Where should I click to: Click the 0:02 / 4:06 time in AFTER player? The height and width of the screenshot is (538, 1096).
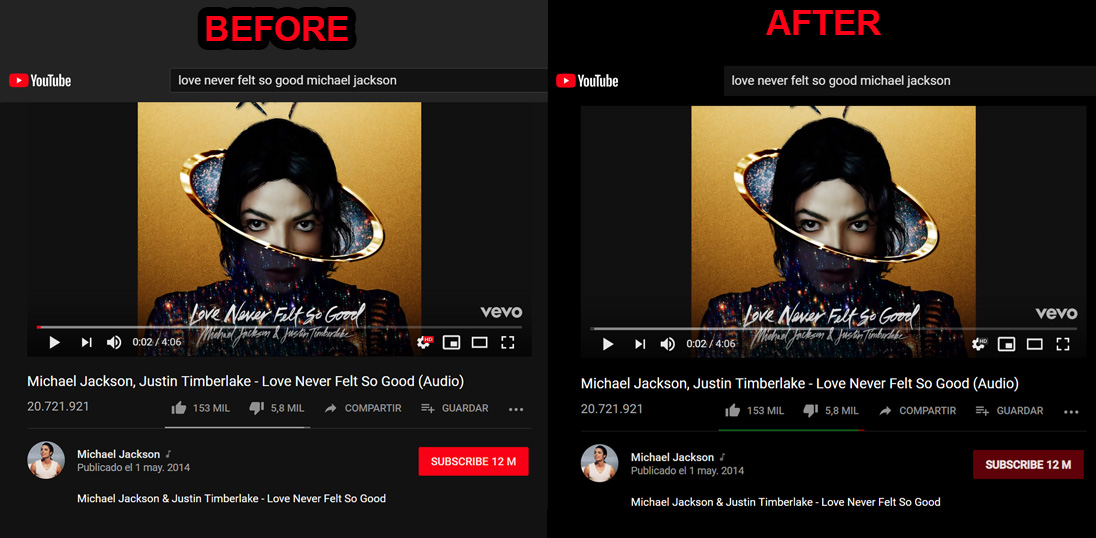(711, 344)
